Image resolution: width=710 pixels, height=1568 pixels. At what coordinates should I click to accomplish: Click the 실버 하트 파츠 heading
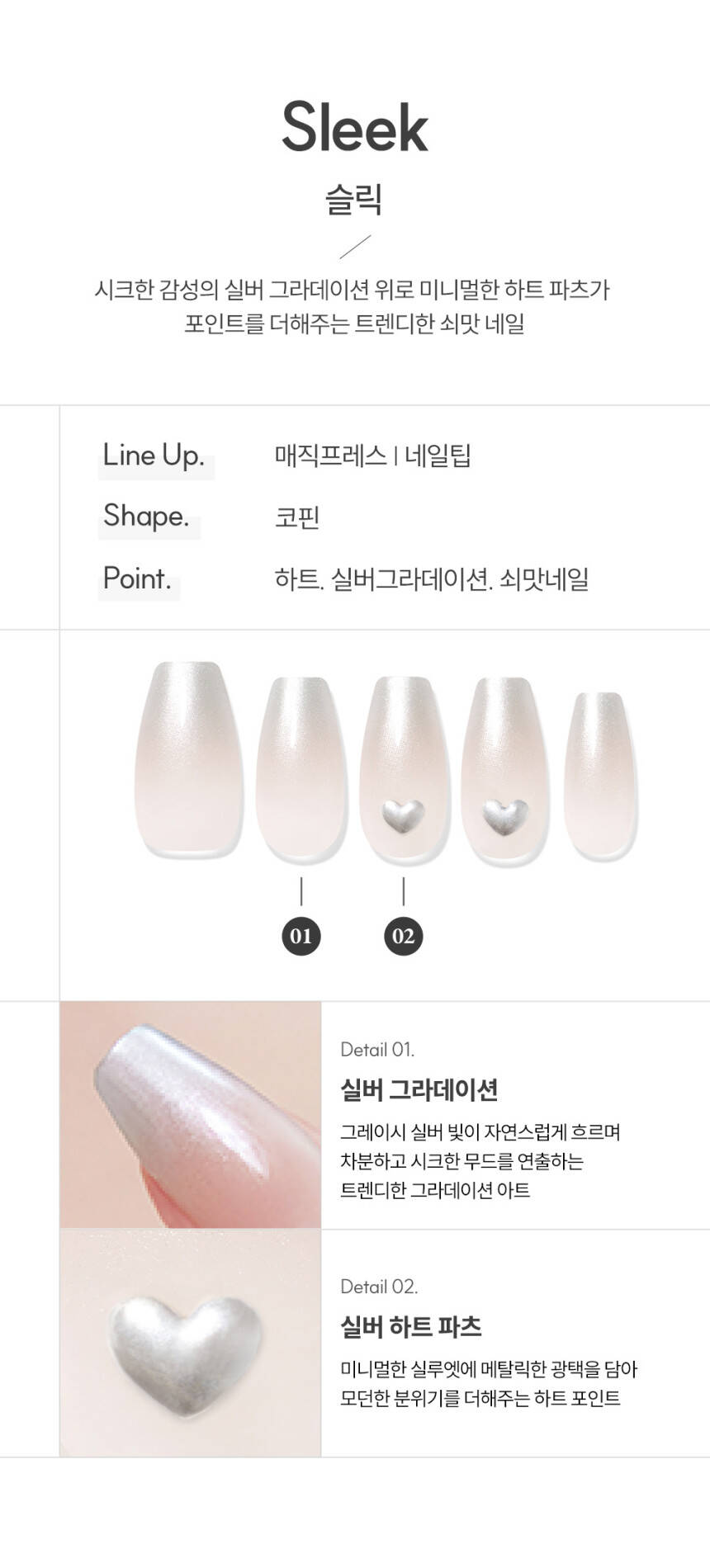(x=411, y=1327)
